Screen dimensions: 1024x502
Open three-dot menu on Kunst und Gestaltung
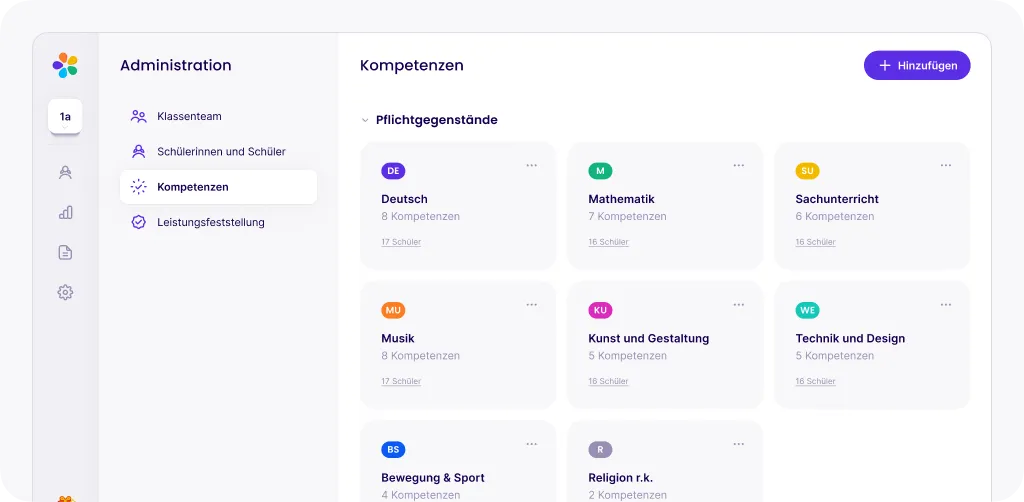coord(739,304)
